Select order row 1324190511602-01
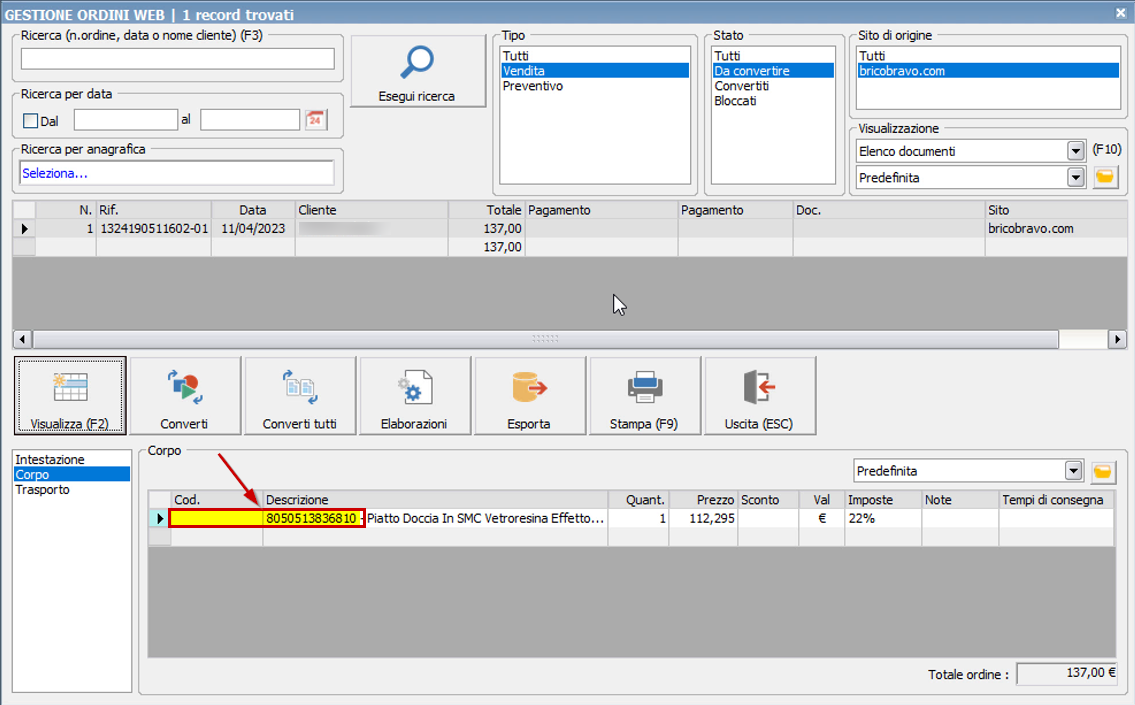This screenshot has width=1135, height=705. pos(570,229)
